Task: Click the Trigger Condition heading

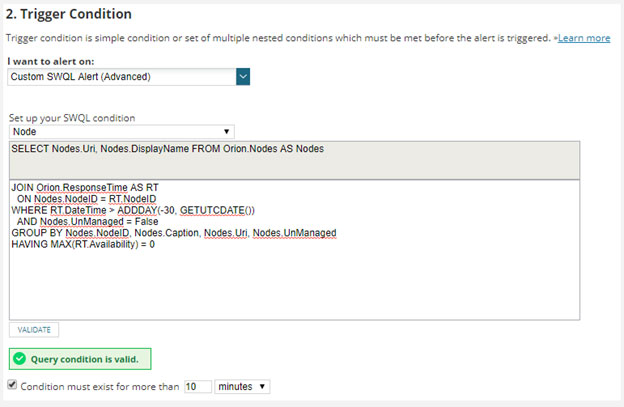Action: pyautogui.click(x=68, y=14)
